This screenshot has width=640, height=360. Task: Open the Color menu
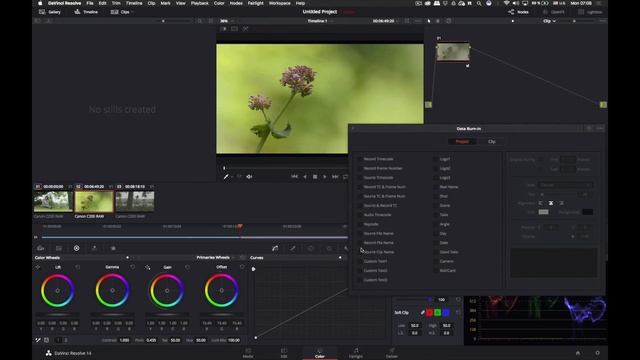219,3
